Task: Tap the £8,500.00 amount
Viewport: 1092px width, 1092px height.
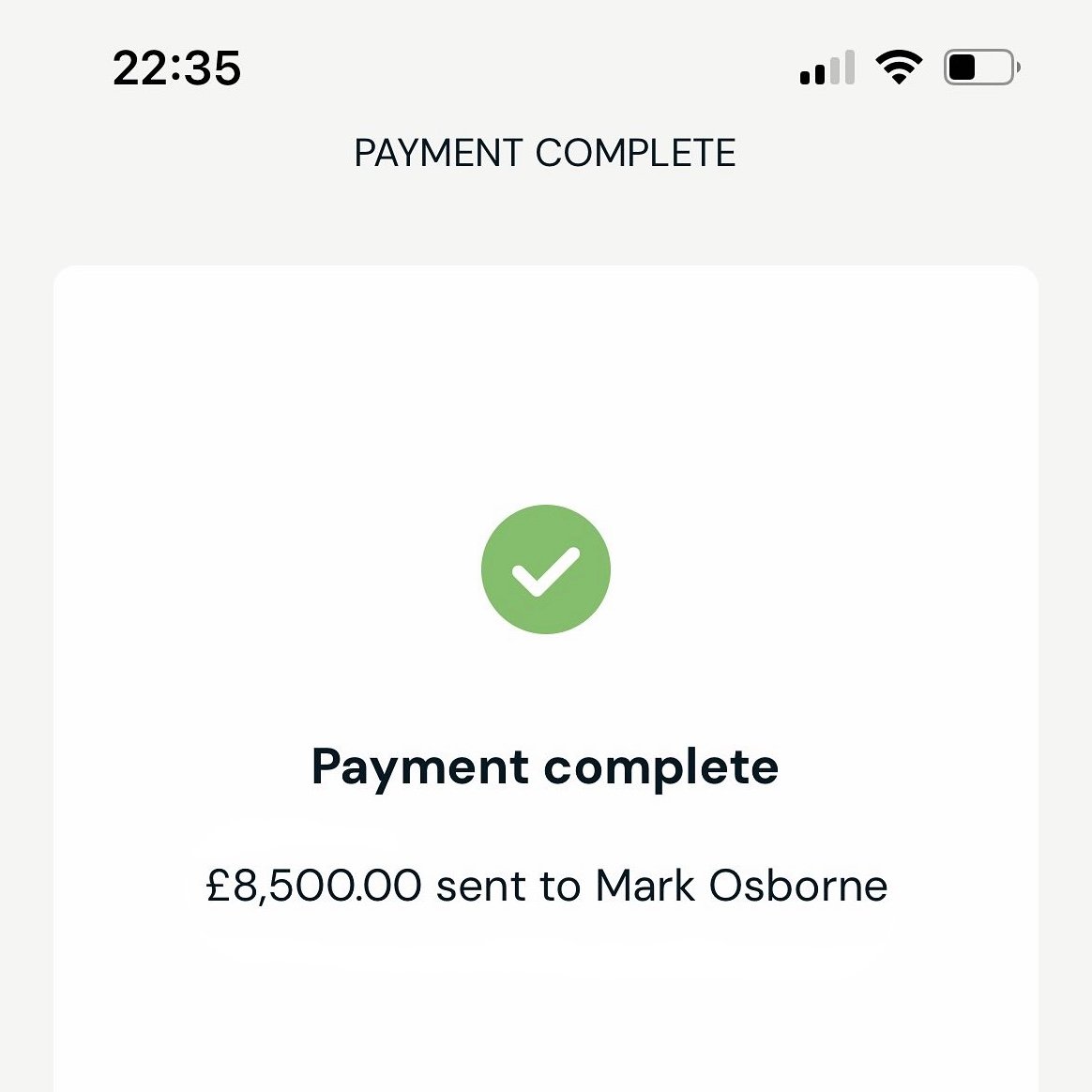Action: (313, 887)
